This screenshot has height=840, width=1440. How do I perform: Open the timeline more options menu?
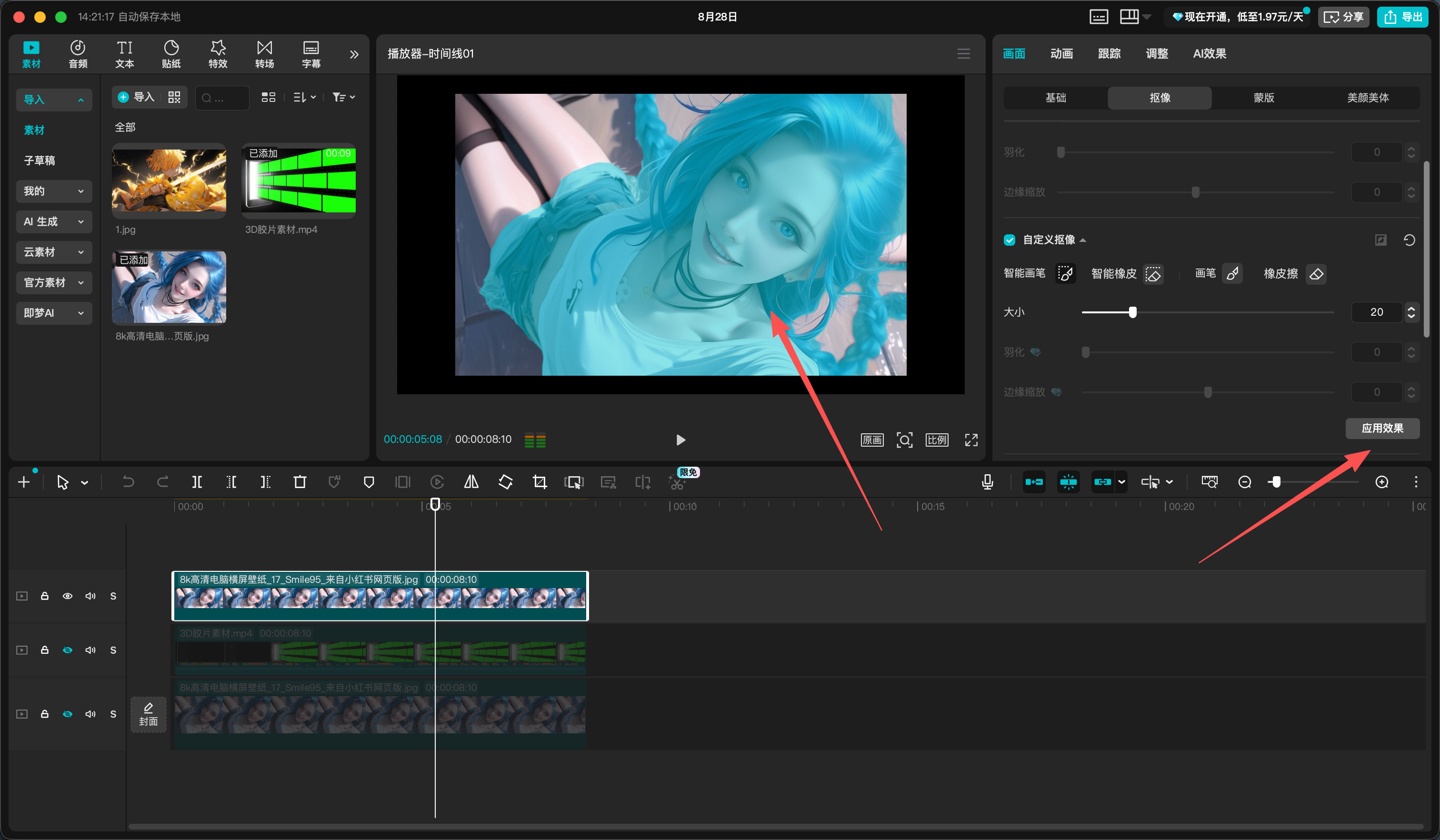click(x=1416, y=482)
